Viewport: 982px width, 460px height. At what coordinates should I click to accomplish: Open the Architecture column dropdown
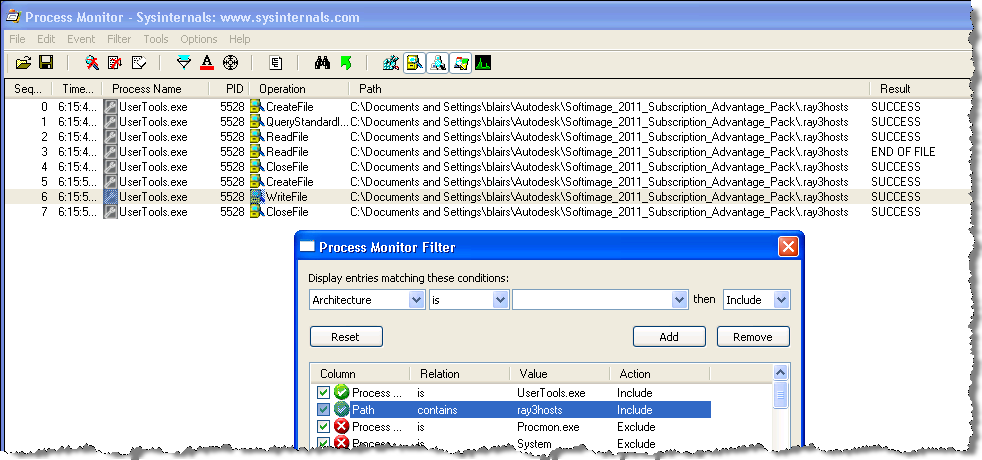(416, 300)
